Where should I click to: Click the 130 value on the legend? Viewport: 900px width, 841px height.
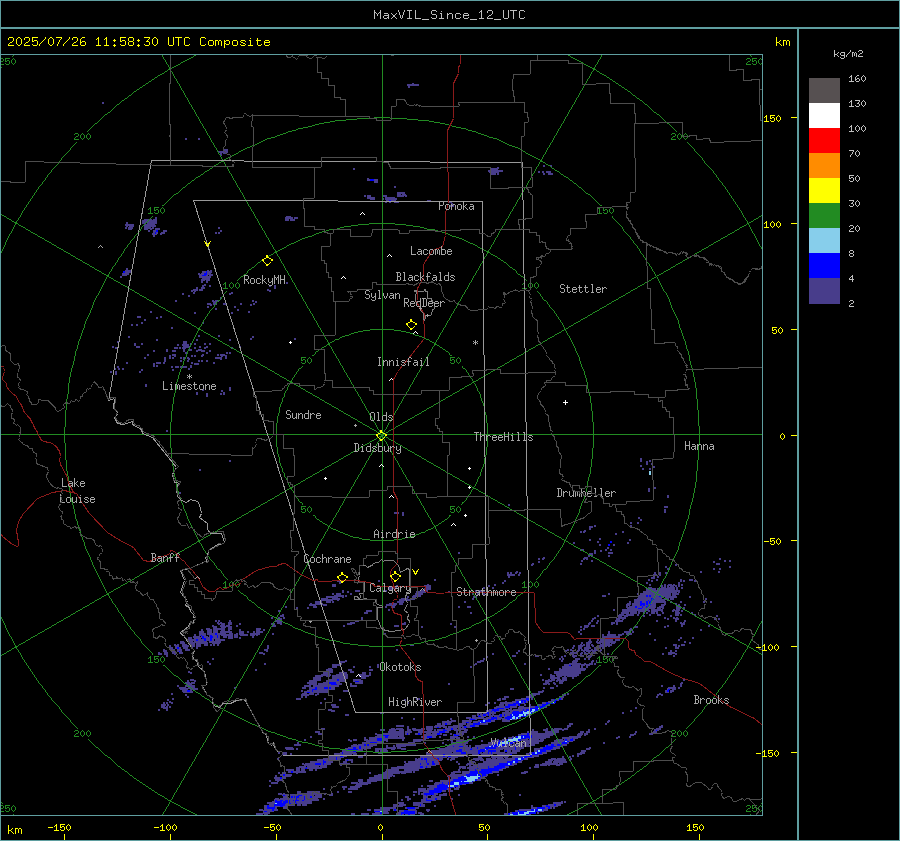pos(857,104)
